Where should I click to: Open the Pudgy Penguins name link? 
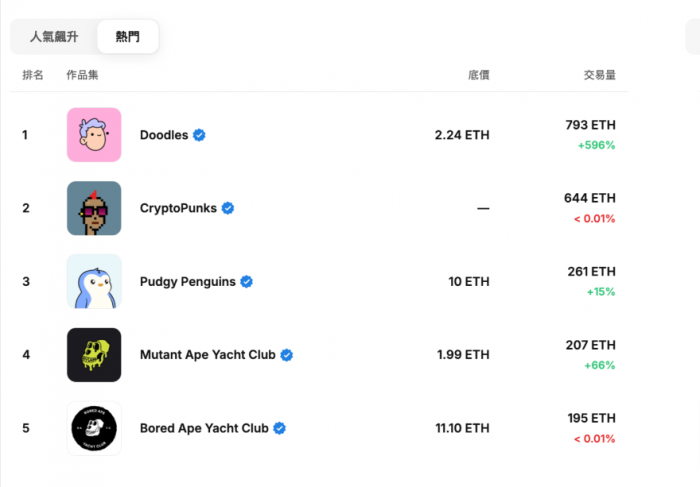[188, 282]
